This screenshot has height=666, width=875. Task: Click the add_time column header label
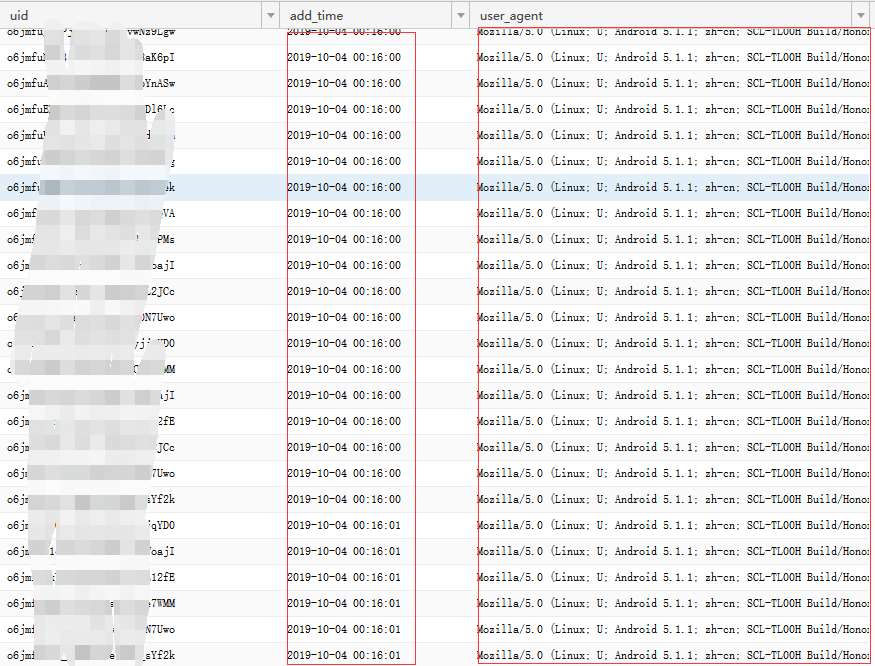(316, 16)
